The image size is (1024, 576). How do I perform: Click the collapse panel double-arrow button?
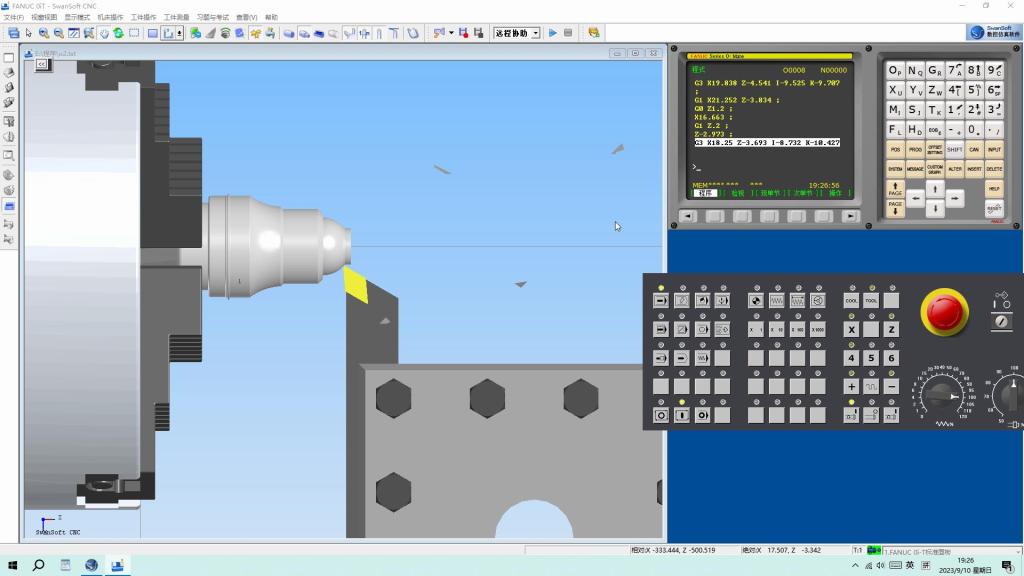point(42,63)
